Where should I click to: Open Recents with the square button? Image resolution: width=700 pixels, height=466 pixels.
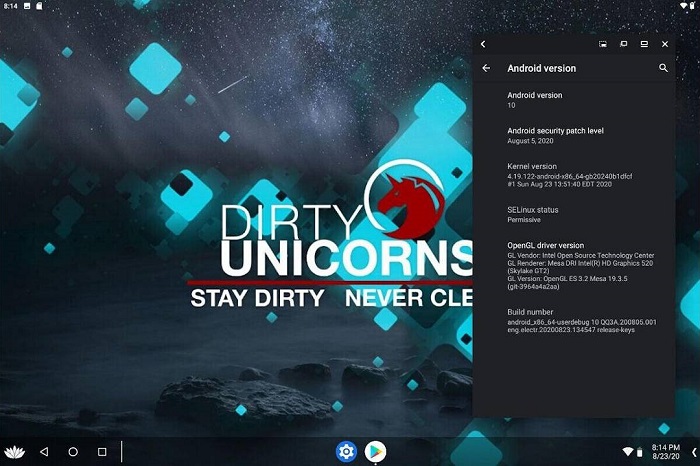click(102, 452)
